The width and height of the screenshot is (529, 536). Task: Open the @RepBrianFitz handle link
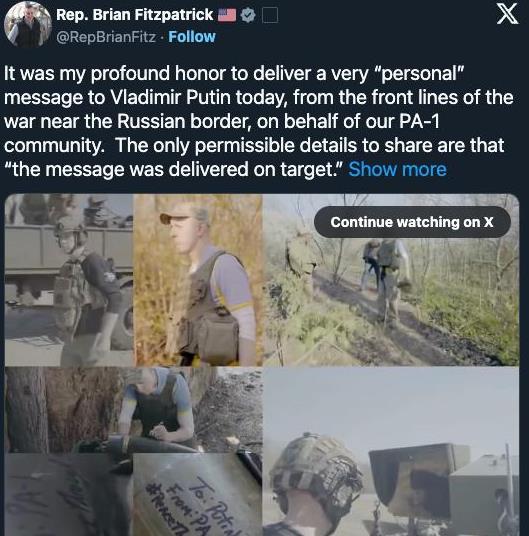(x=106, y=37)
